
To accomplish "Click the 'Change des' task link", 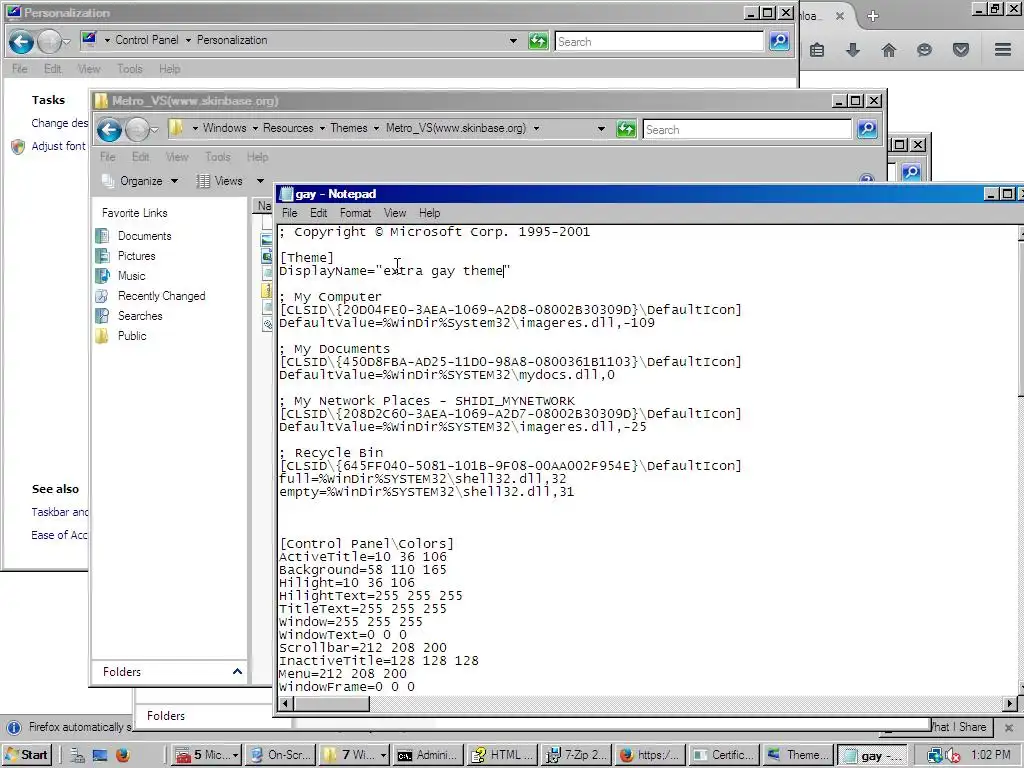I will tap(59, 123).
